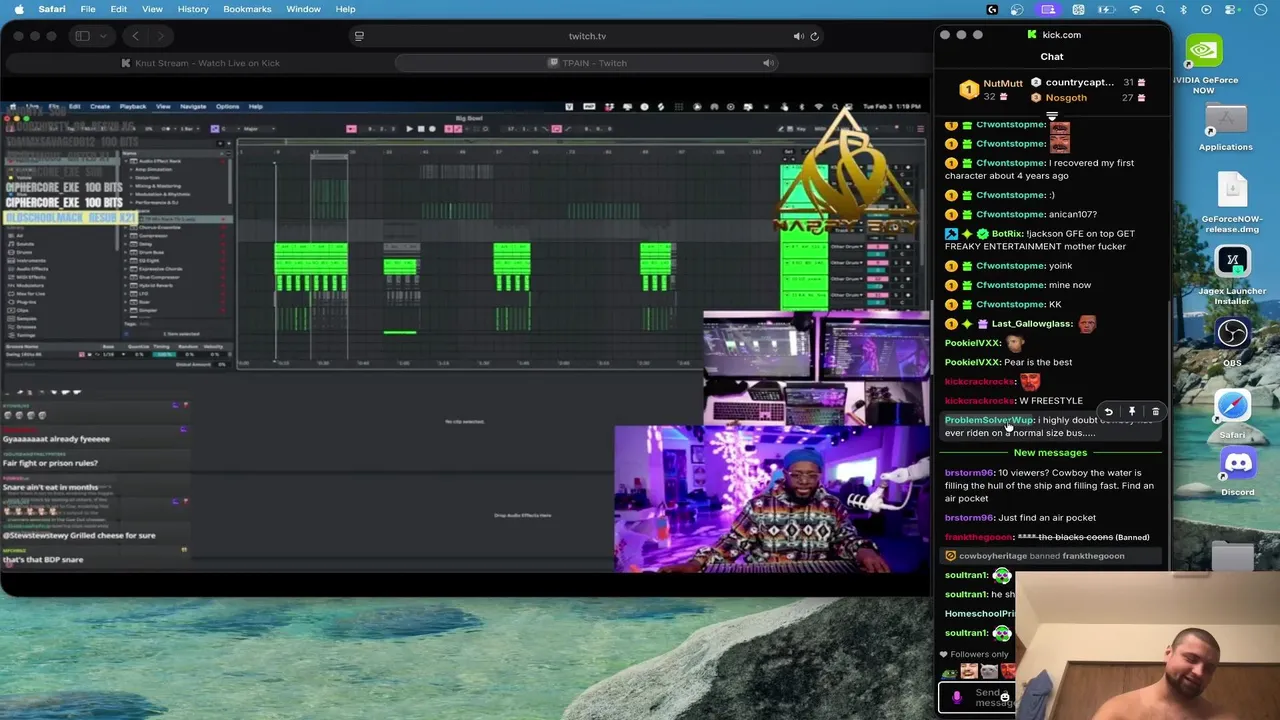Expand the Safari sidebar dropdown chevron
The width and height of the screenshot is (1280, 720).
tap(102, 36)
